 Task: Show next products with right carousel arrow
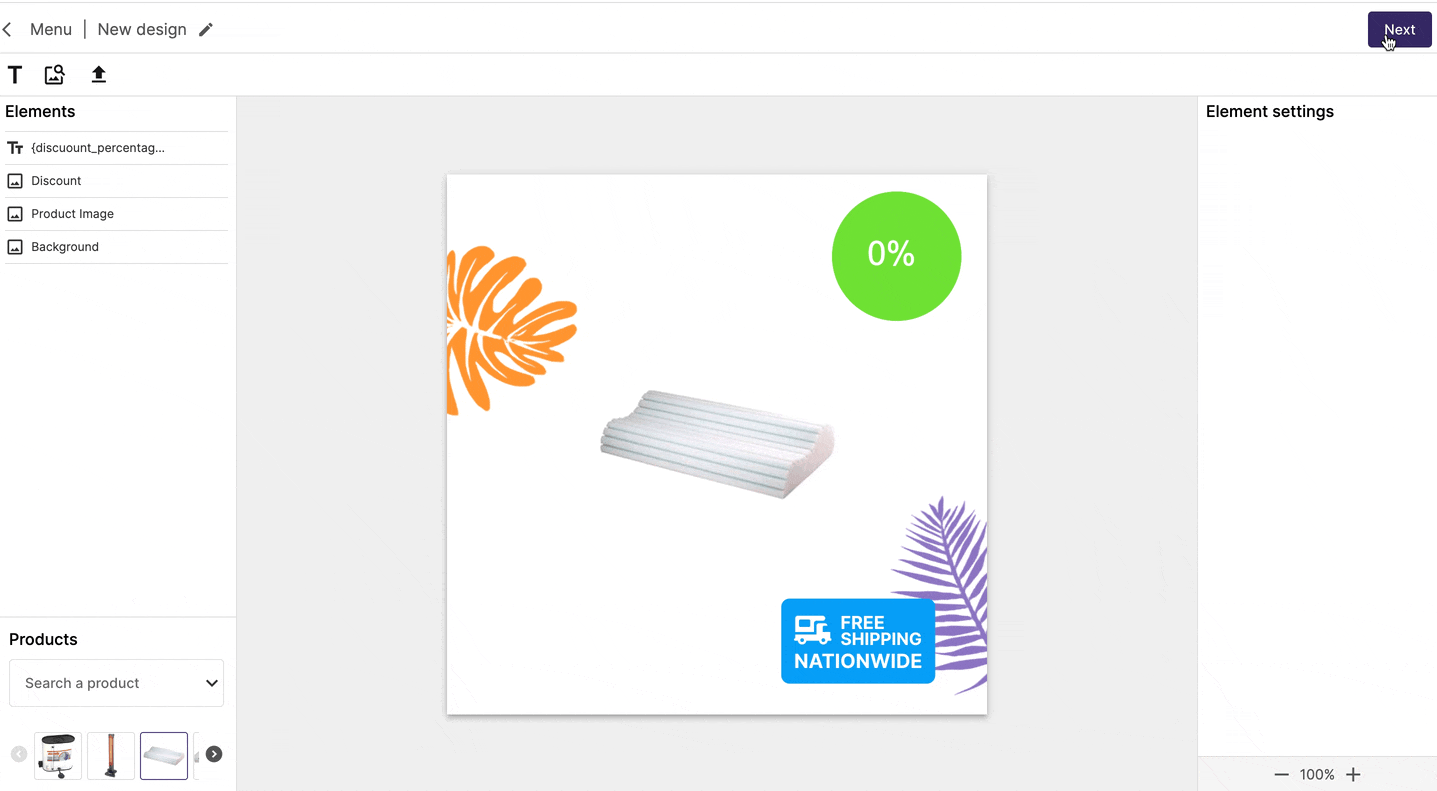pos(214,754)
